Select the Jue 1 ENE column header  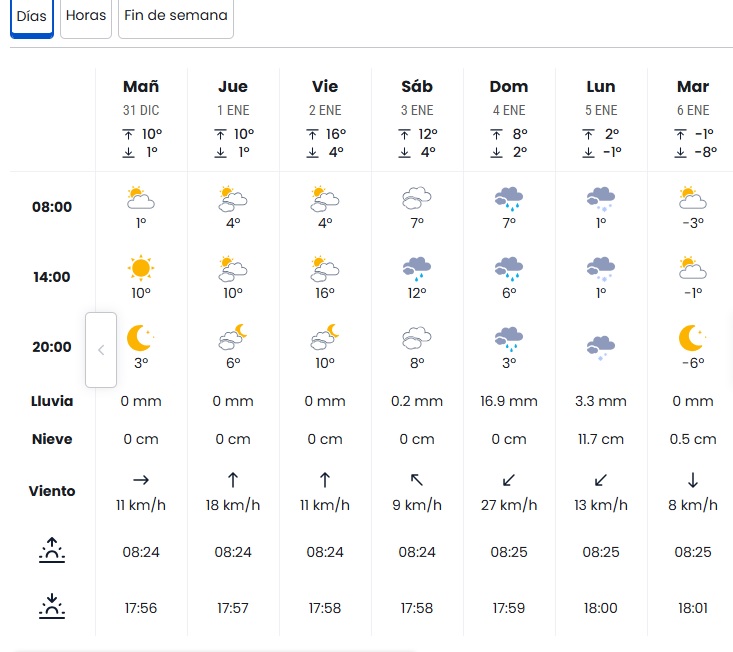(233, 97)
